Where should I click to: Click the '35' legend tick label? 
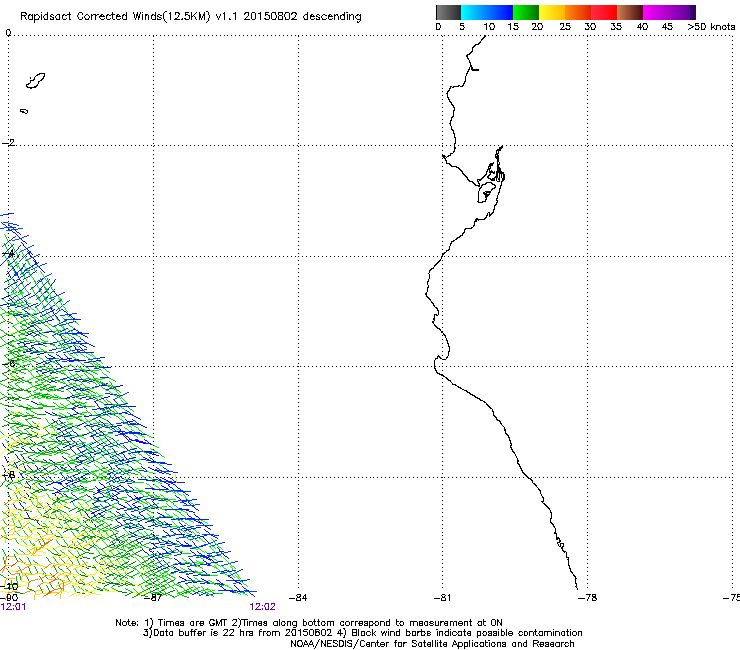(x=616, y=26)
